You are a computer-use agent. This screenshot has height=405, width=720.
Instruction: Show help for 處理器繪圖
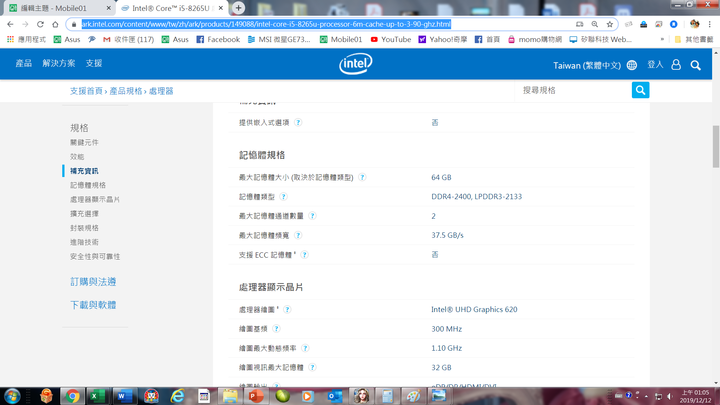pos(287,309)
